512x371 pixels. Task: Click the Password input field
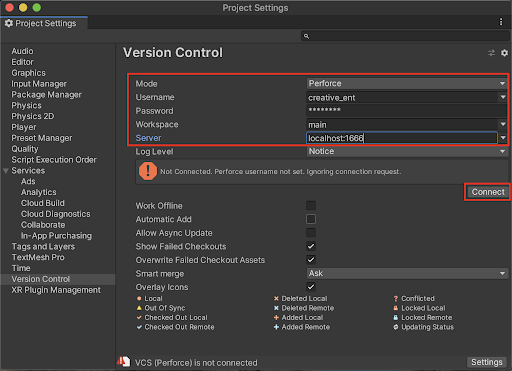(407, 111)
